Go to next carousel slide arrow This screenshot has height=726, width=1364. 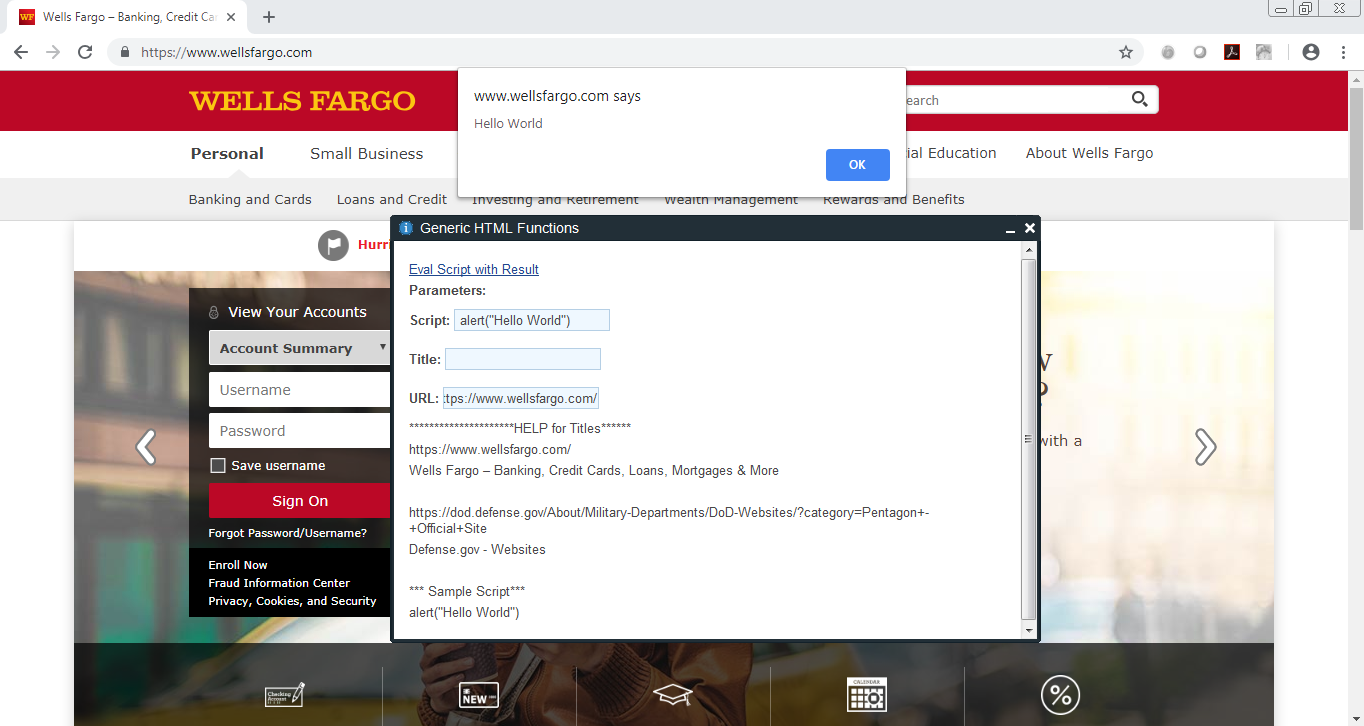[1205, 447]
